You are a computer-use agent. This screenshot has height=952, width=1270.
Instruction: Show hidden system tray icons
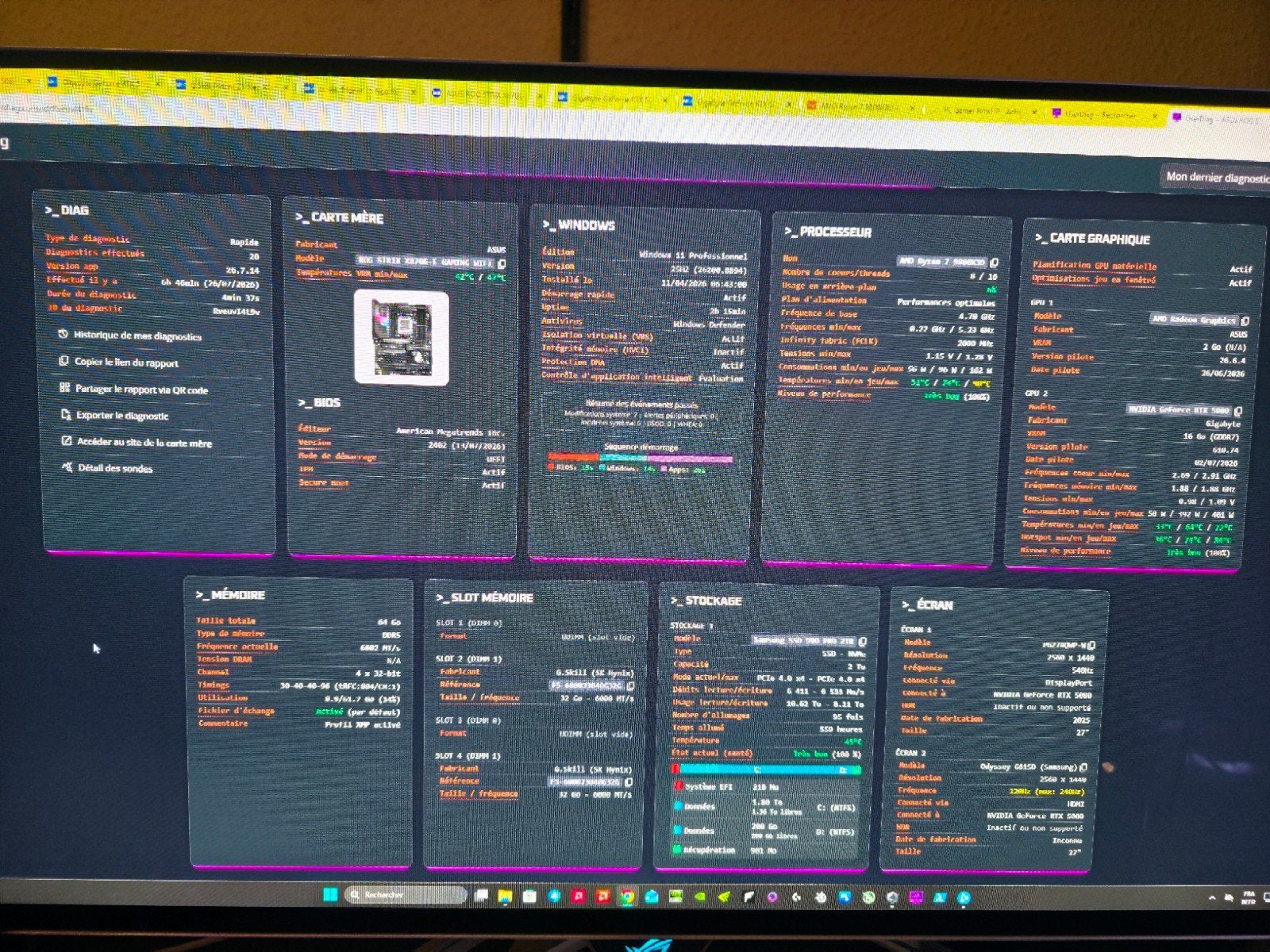coord(1211,898)
